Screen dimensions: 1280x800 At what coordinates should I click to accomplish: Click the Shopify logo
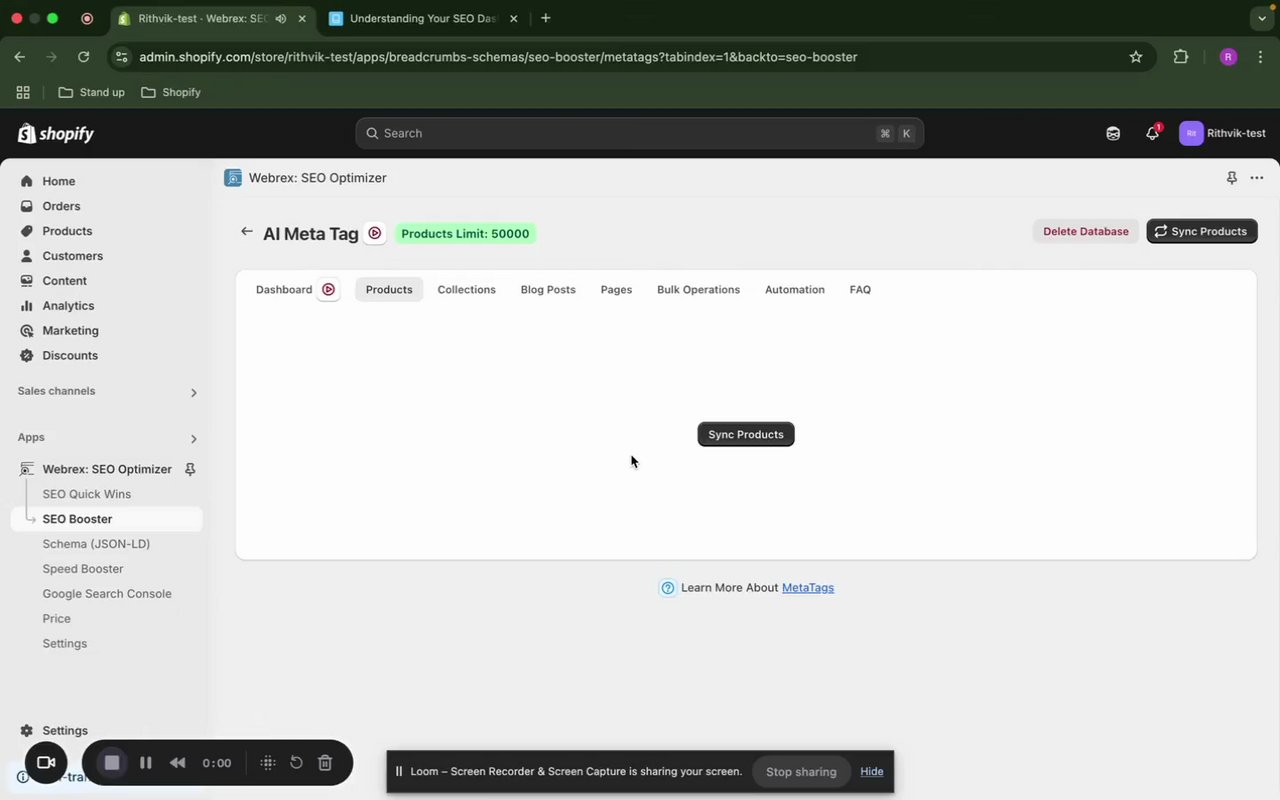(56, 134)
